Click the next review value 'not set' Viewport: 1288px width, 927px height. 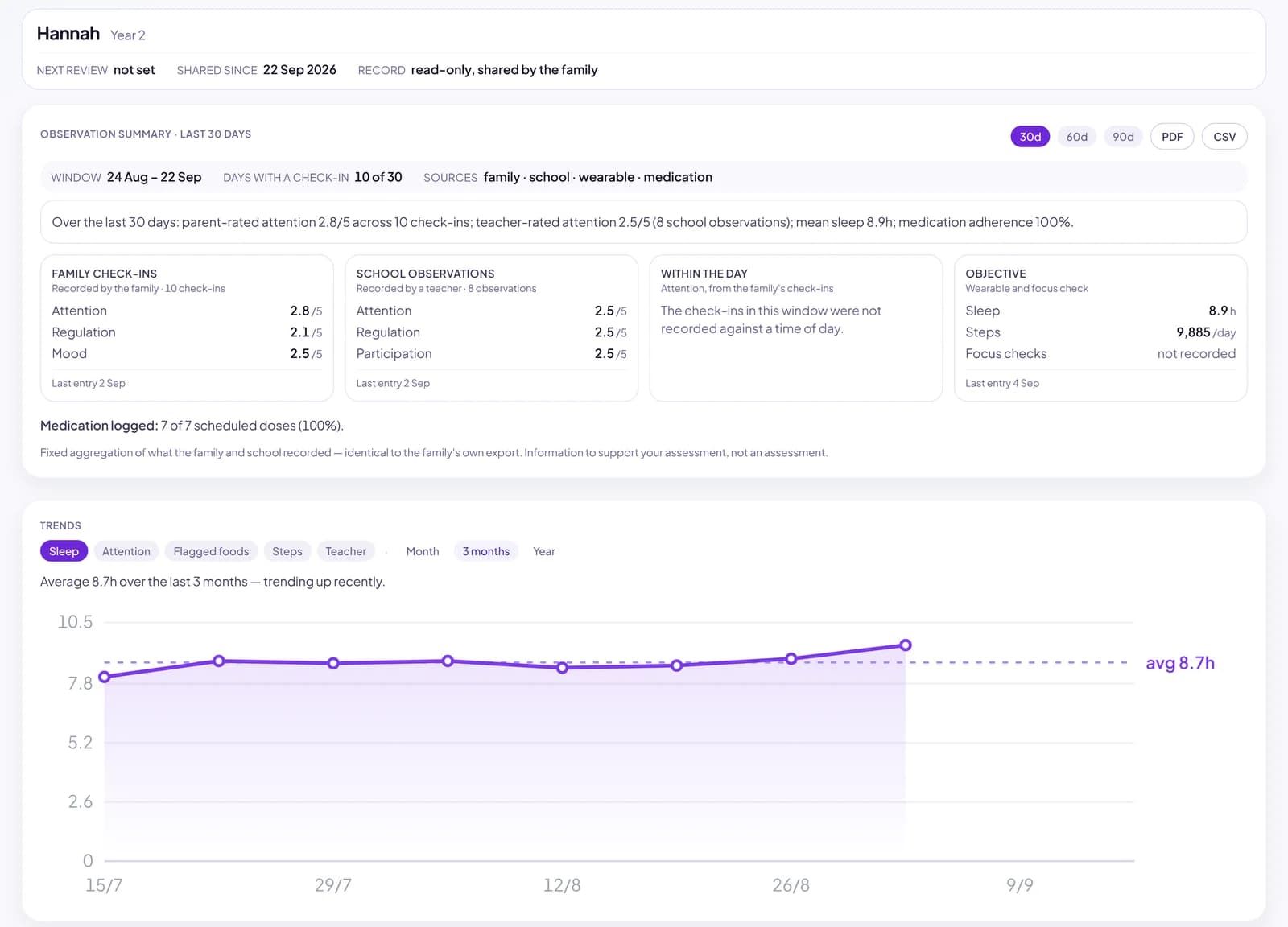click(x=134, y=70)
